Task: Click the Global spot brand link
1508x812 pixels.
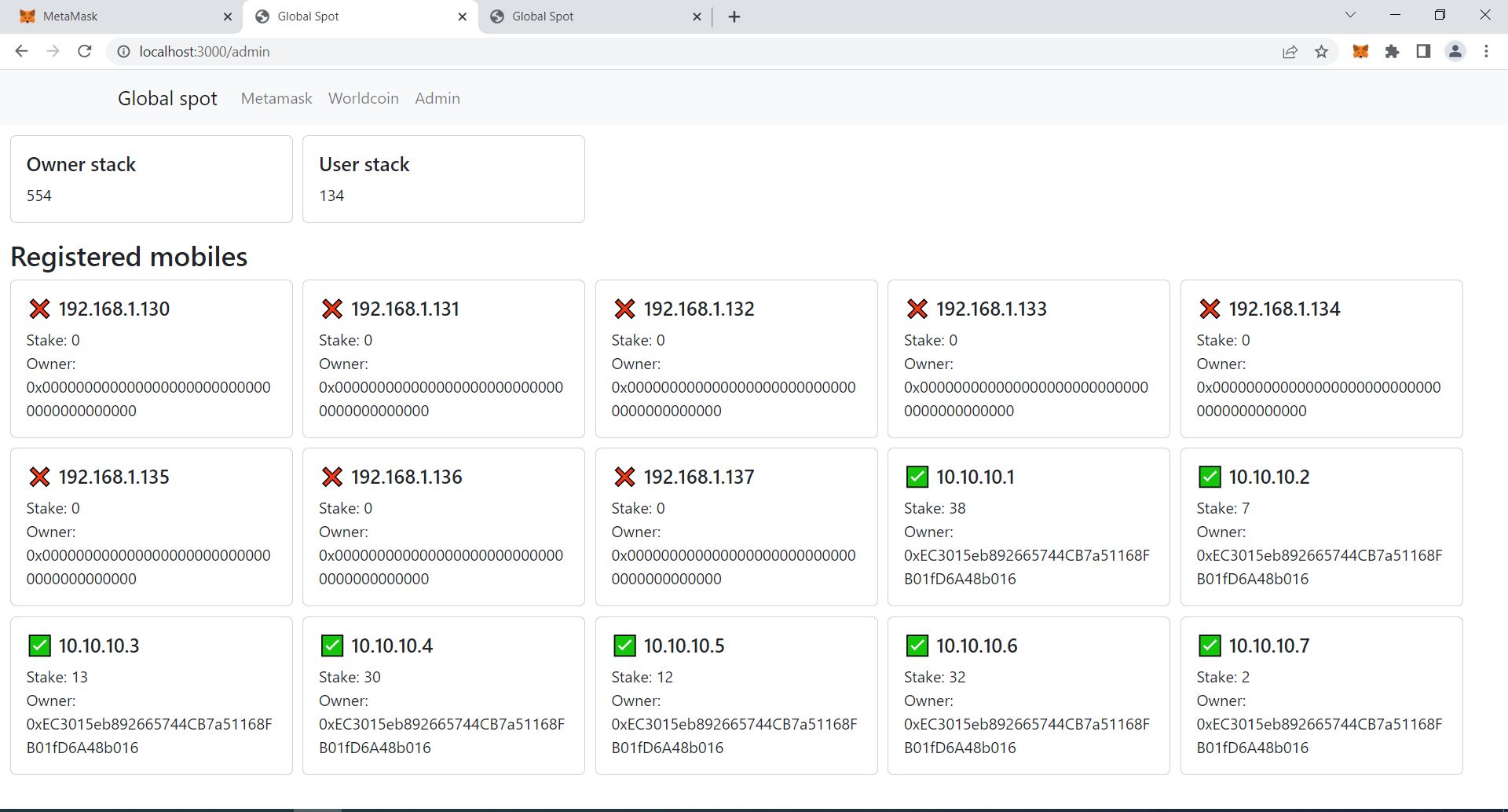Action: tap(167, 98)
